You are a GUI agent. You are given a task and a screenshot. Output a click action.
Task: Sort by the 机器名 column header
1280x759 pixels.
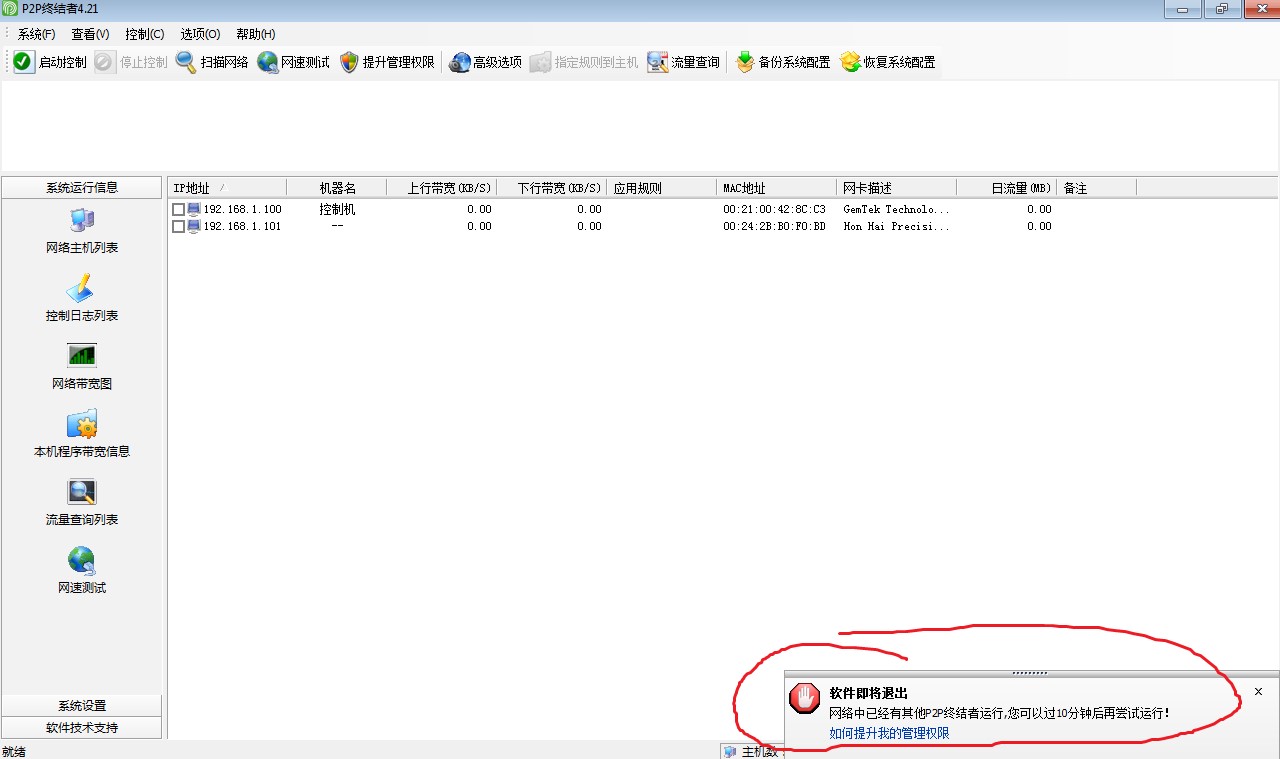(337, 188)
